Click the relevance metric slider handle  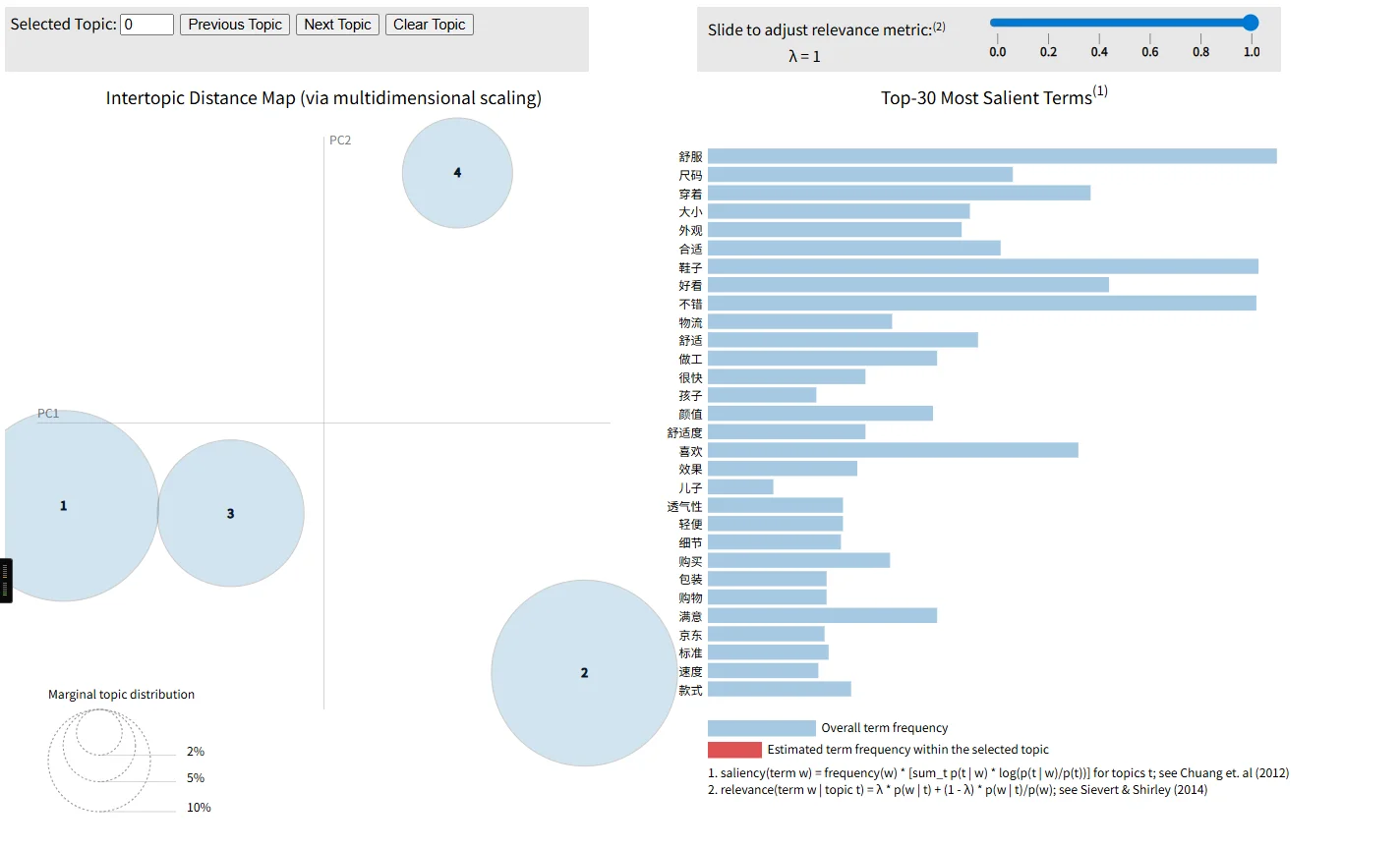tap(1251, 23)
